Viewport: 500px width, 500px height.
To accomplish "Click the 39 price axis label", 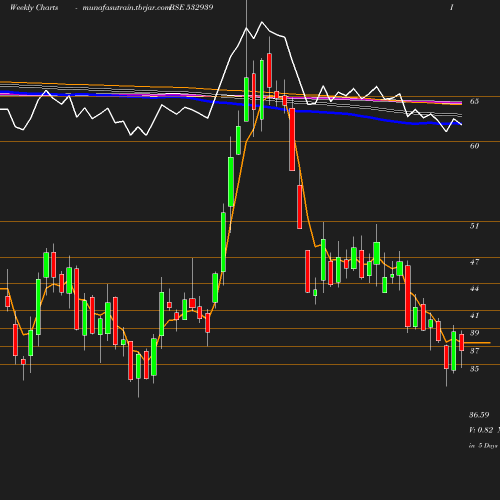I will pyautogui.click(x=475, y=333).
